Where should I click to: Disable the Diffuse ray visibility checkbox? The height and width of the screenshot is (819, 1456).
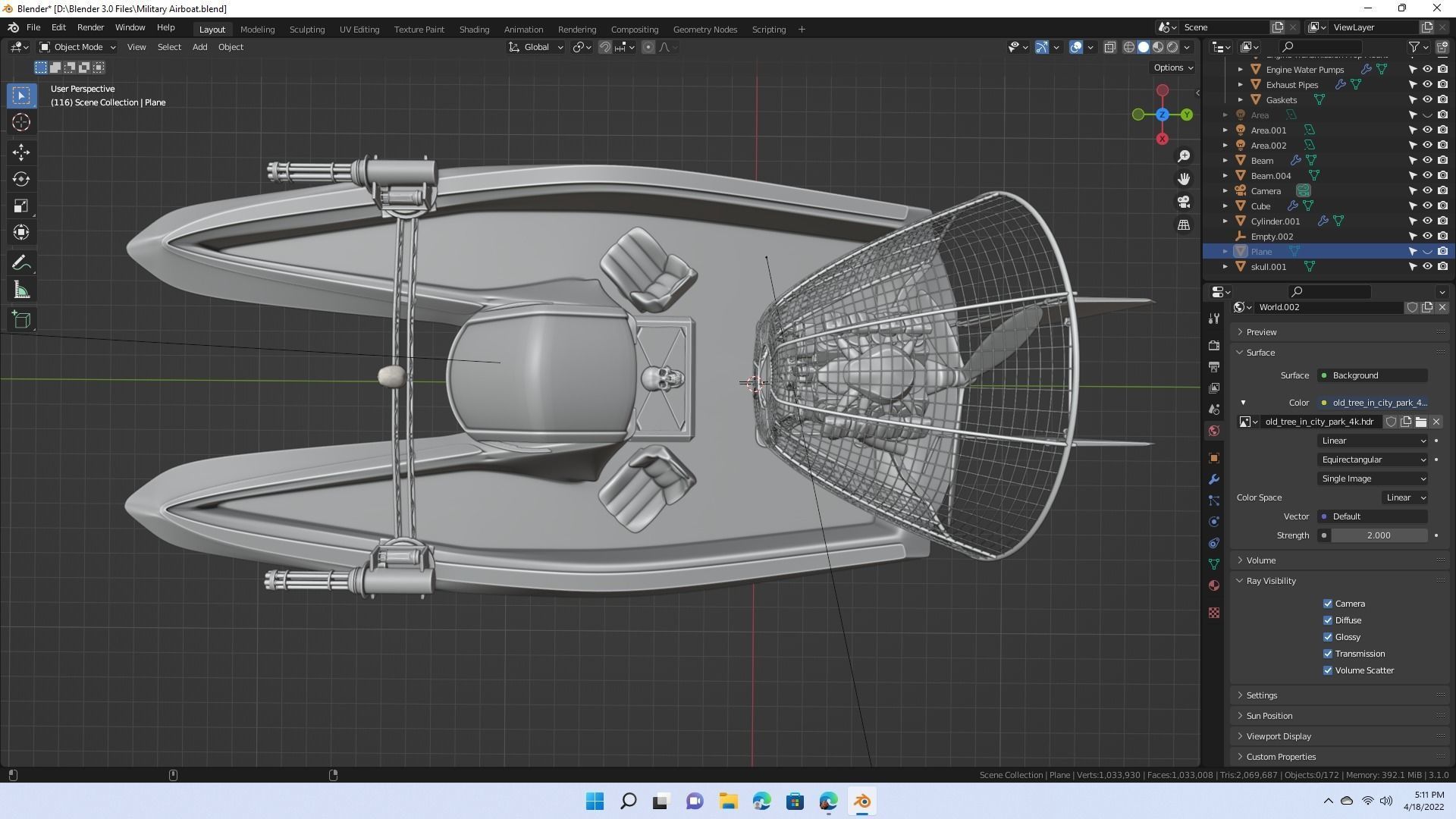click(x=1329, y=620)
